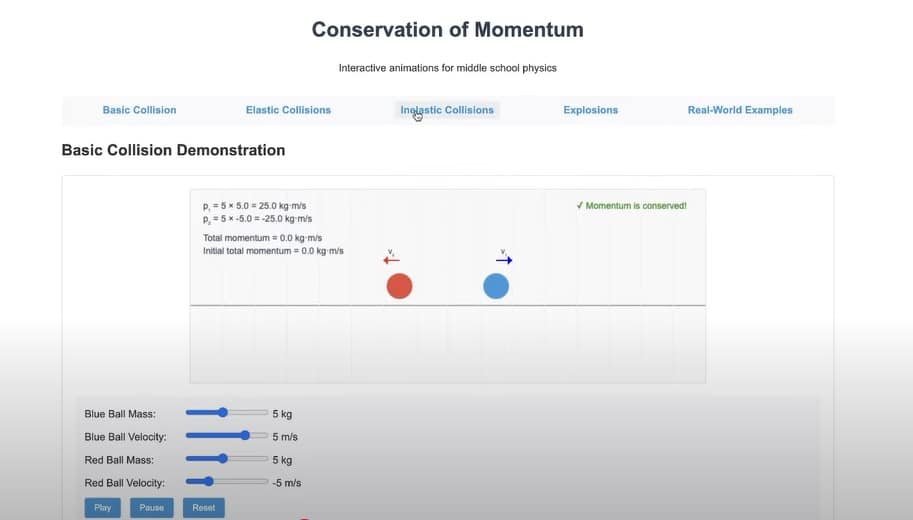
Task: Click the blue ball in the animation
Action: coord(496,286)
